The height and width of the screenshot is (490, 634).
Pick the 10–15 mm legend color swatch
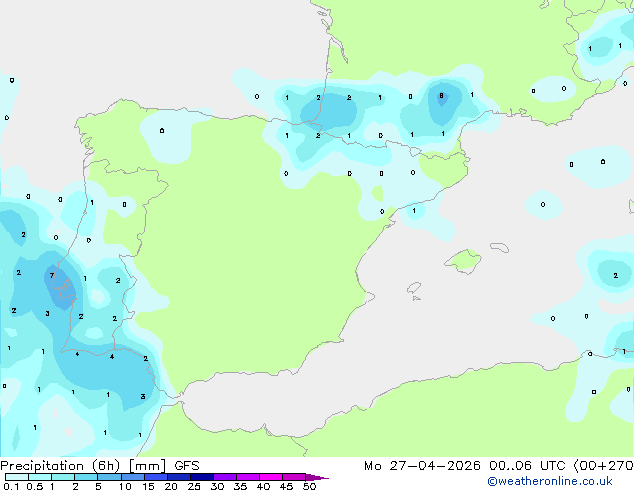coord(132,477)
